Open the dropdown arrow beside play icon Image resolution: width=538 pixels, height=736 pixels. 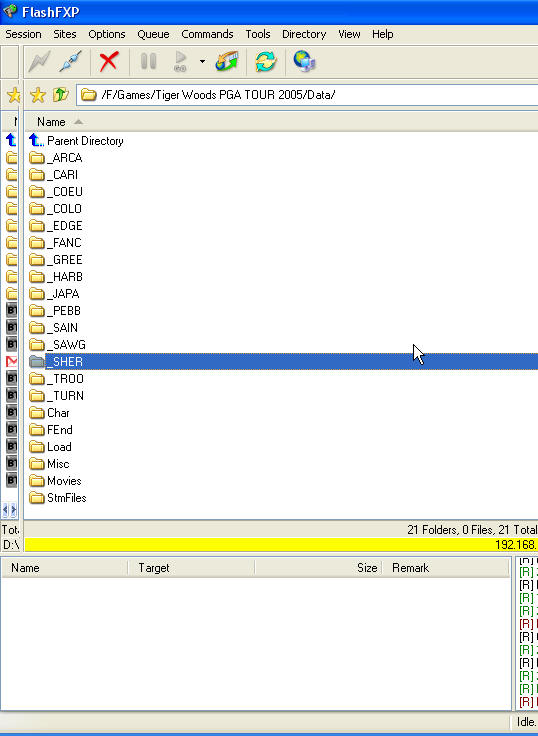click(x=202, y=61)
